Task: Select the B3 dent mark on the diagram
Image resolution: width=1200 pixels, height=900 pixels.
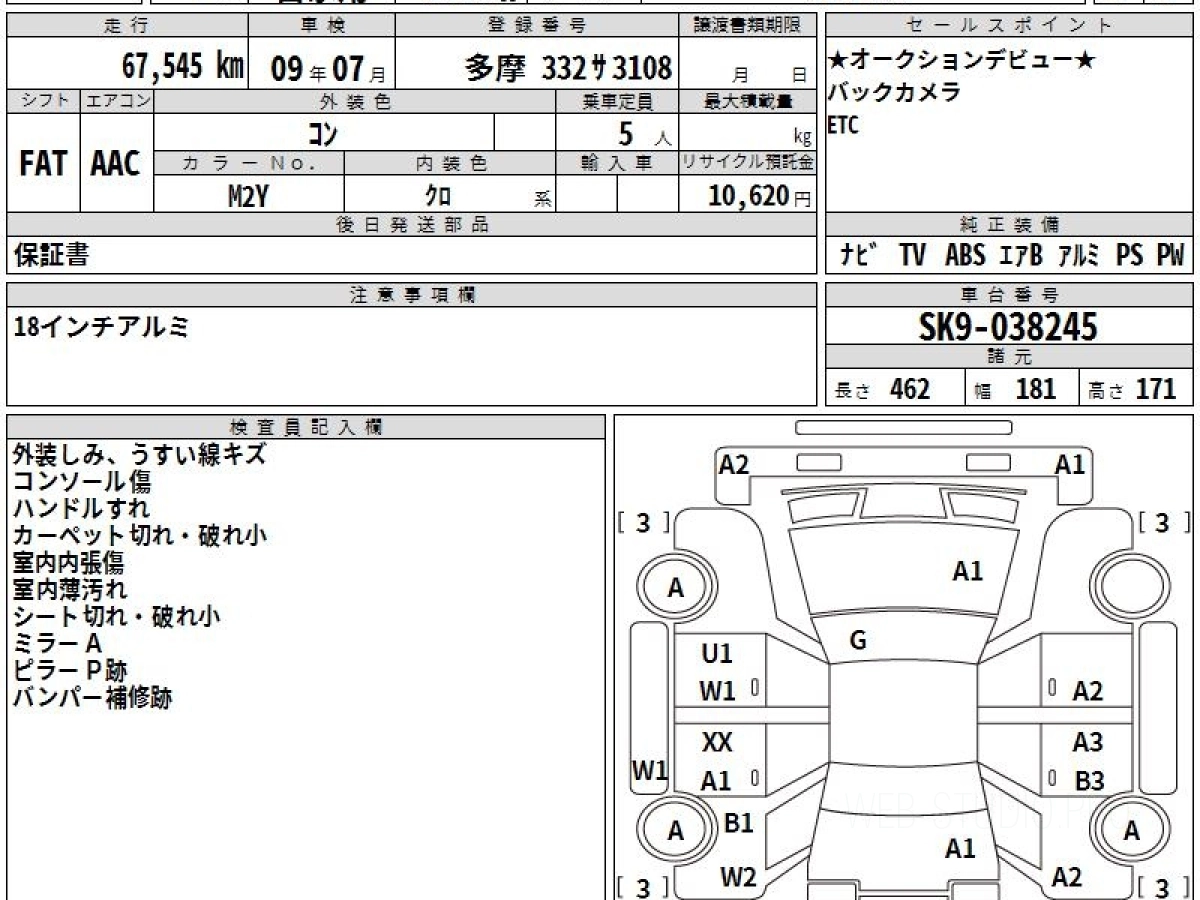Action: pos(1089,781)
